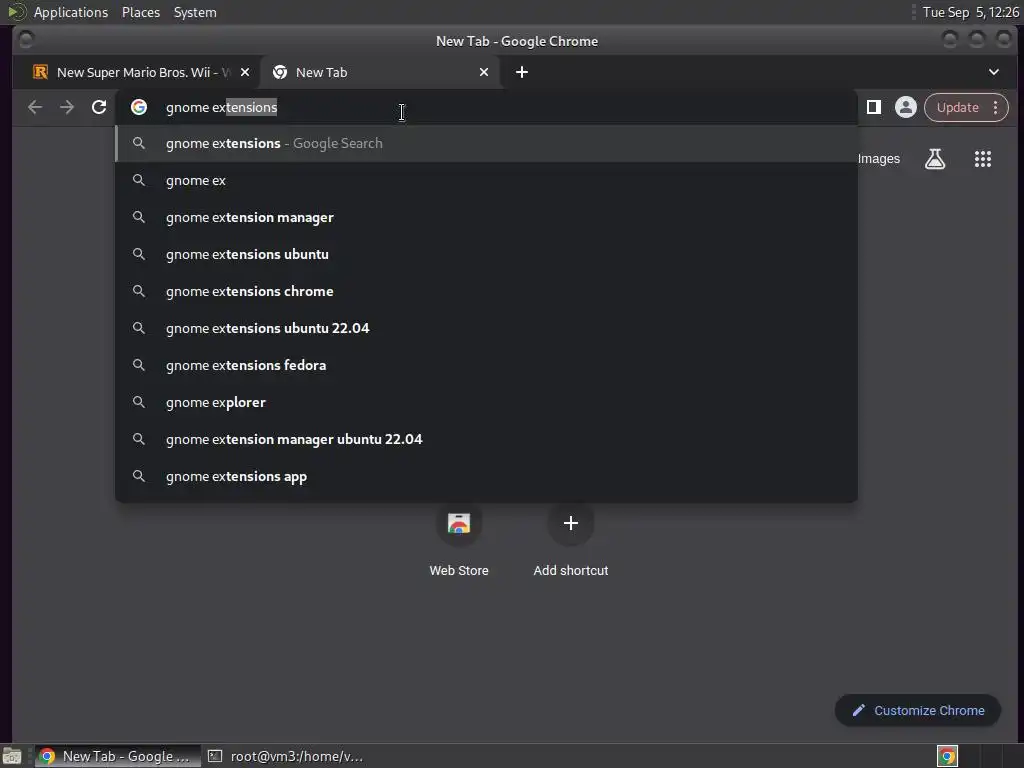Select the New Tab tab
This screenshot has height=768, width=1024.
tap(379, 72)
